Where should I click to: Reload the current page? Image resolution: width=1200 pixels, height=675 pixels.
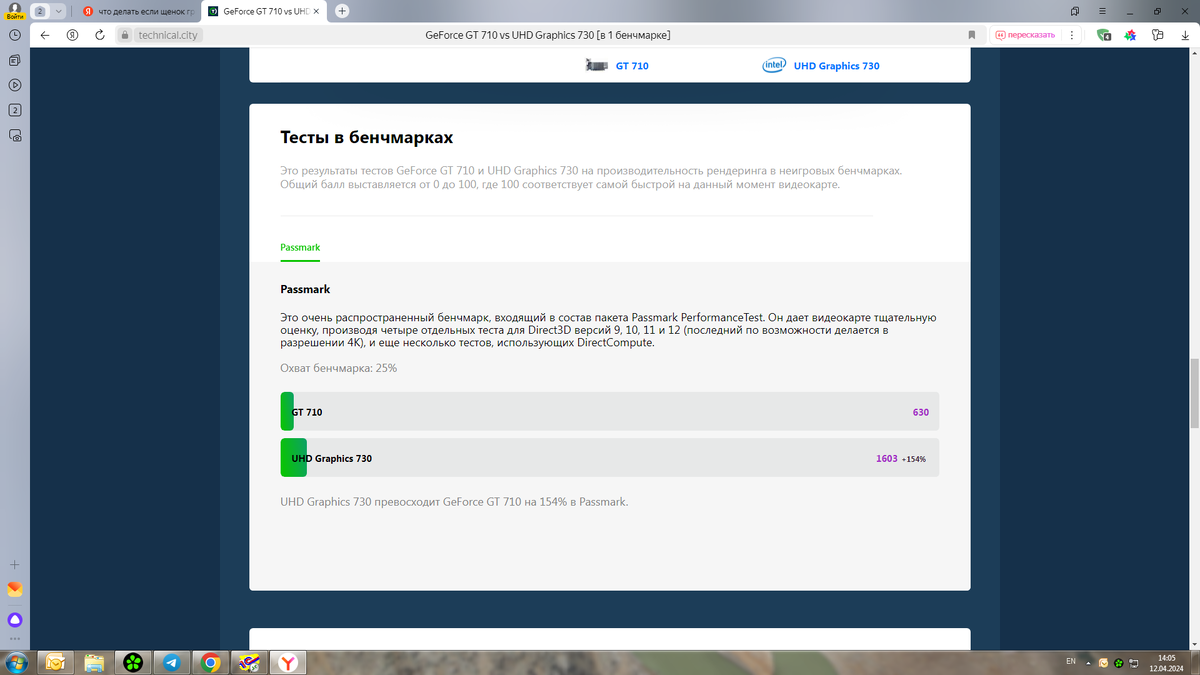point(100,34)
